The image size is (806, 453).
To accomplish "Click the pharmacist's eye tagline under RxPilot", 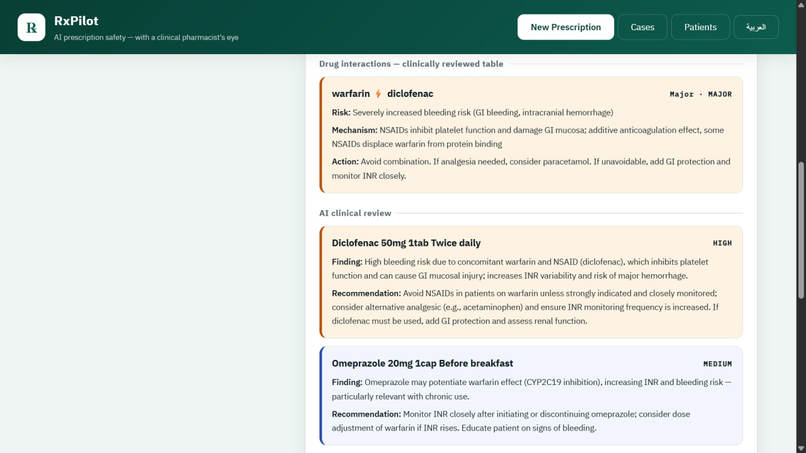I will tap(146, 38).
